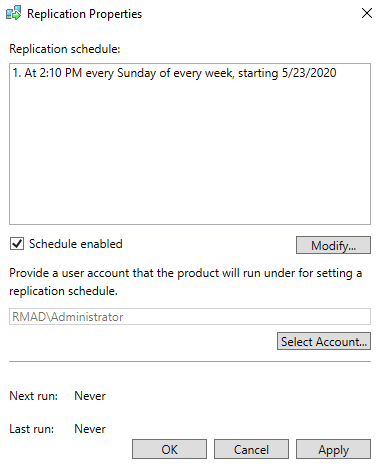380x468 pixels.
Task: Click the Next run 'Never' value
Action: [x=90, y=396]
